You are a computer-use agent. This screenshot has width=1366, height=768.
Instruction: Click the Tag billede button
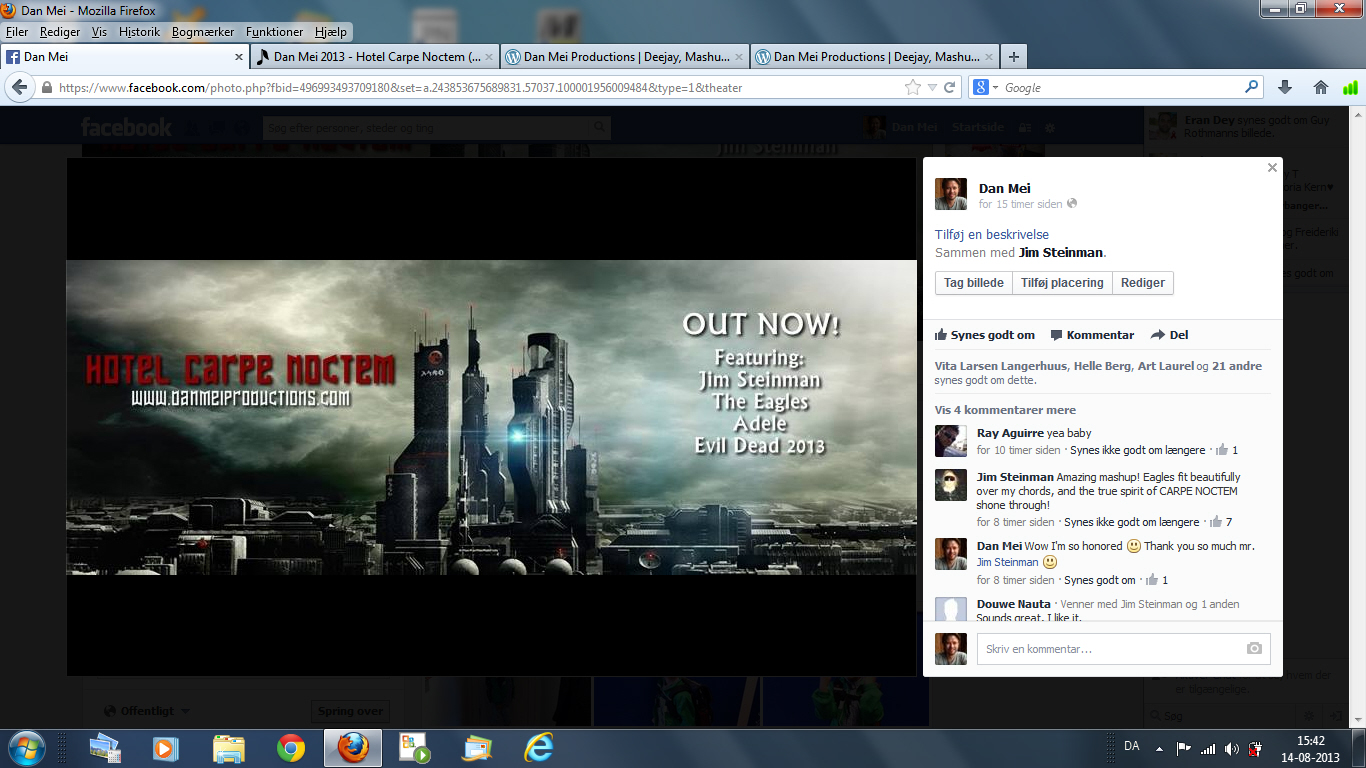pos(973,283)
